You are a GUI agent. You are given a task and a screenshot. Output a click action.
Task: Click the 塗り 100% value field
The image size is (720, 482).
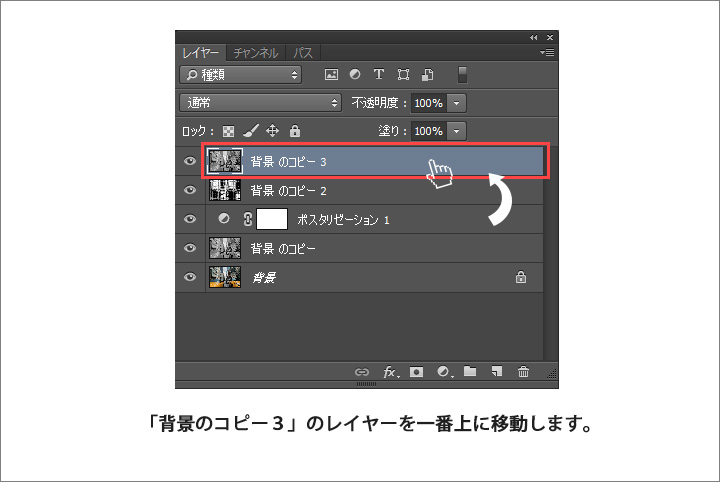(x=429, y=131)
